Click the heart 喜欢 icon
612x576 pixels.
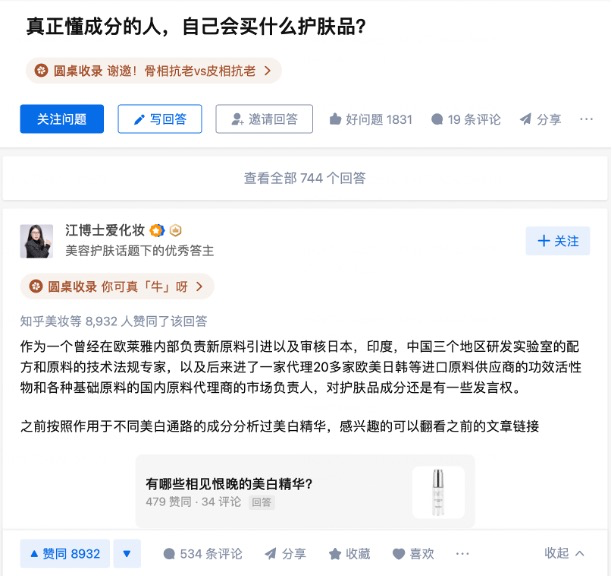(399, 554)
